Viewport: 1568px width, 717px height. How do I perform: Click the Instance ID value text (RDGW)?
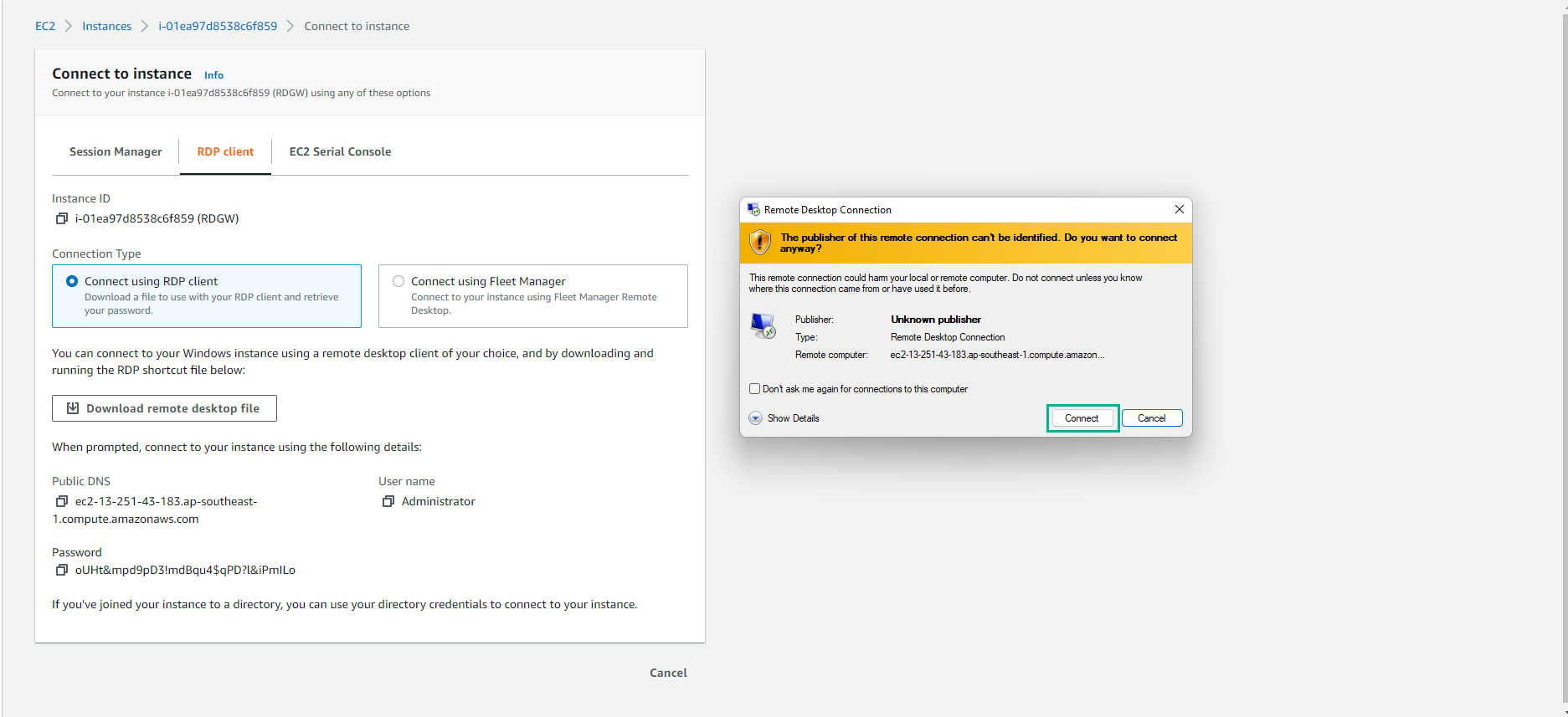tap(157, 218)
